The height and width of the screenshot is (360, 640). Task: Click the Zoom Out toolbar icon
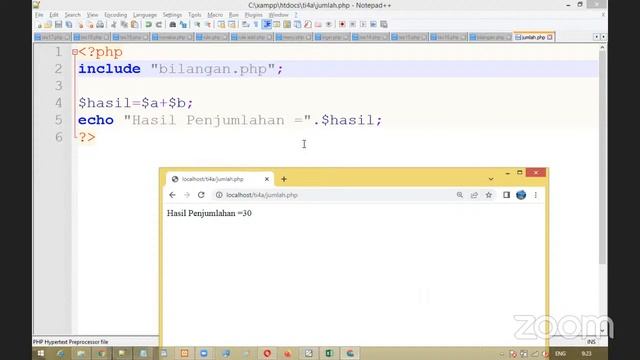point(208,25)
